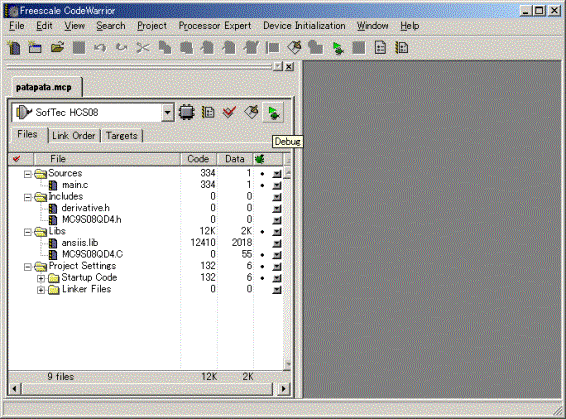Image resolution: width=566 pixels, height=419 pixels.
Task: Collapse the Includes folder
Action: point(28,197)
